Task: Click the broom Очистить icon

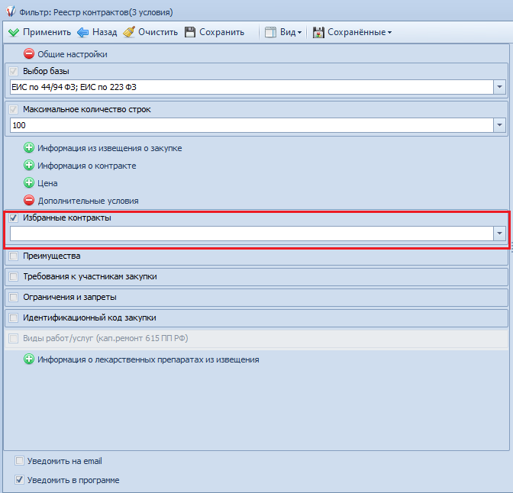Action: [129, 32]
